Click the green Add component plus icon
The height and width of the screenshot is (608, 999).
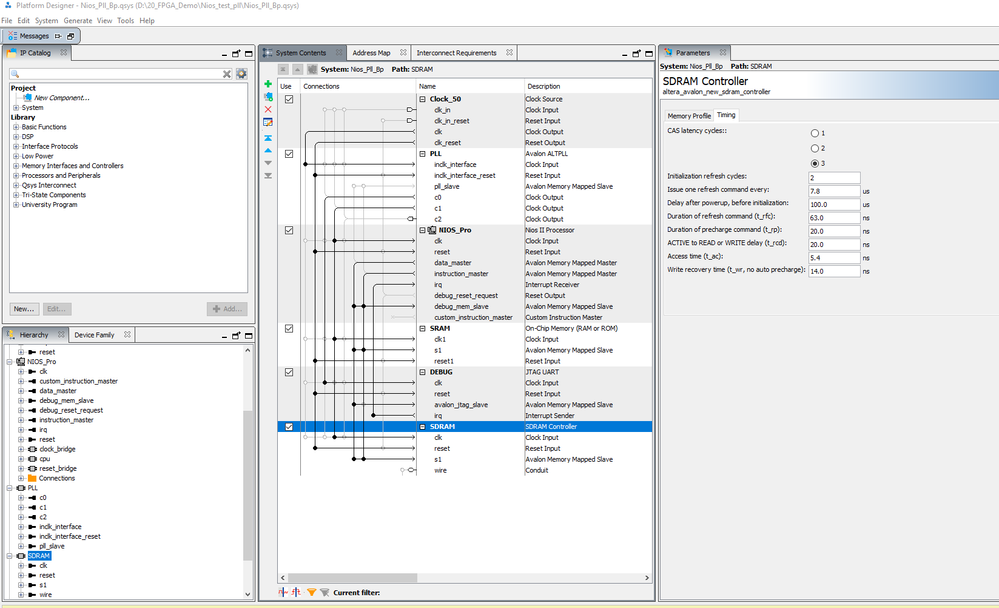(268, 85)
